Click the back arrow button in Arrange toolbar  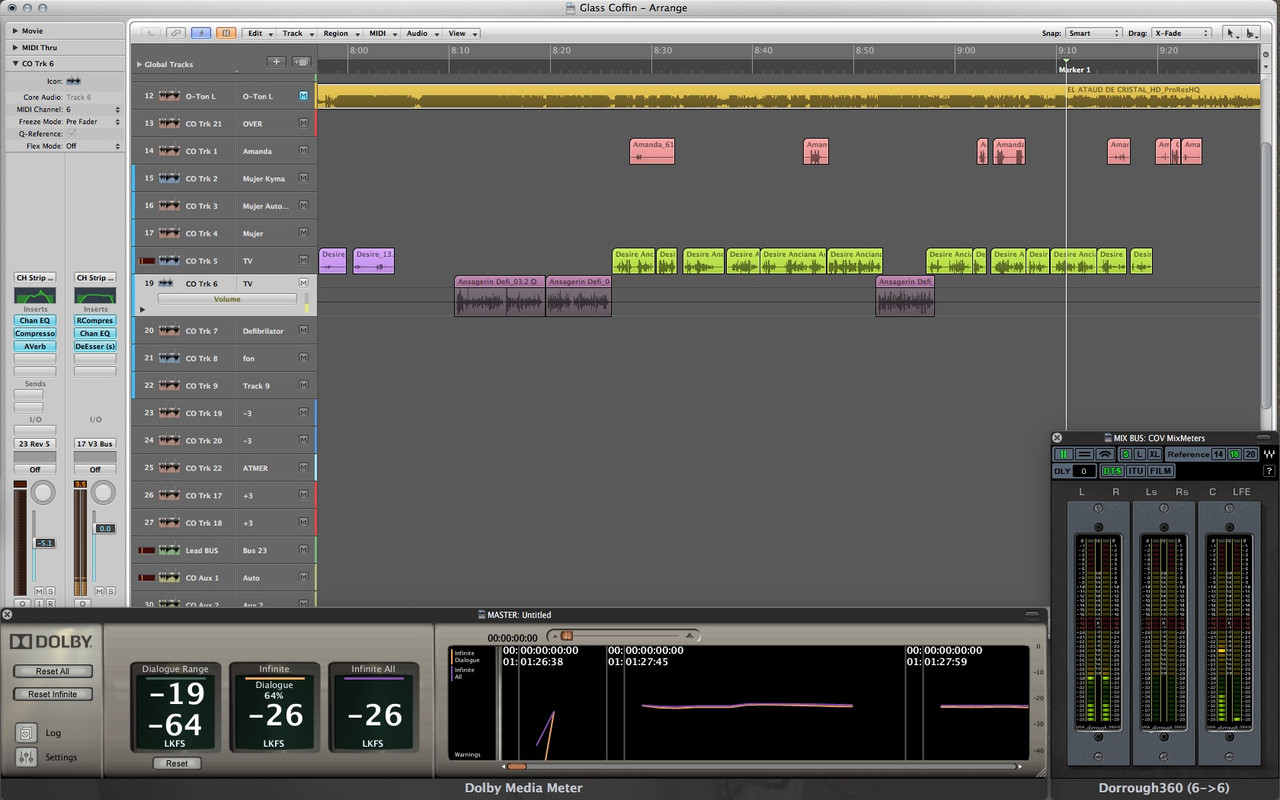point(150,33)
